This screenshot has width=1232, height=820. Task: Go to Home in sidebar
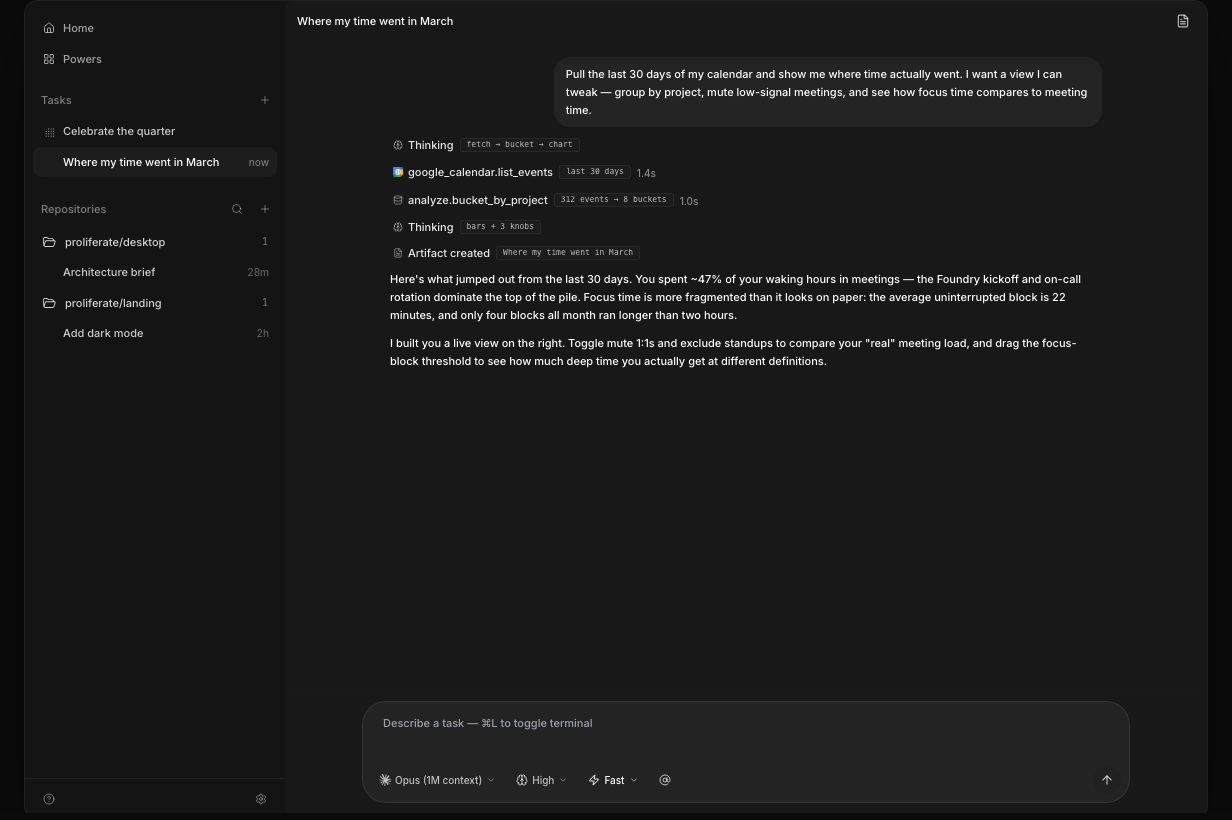pos(78,28)
